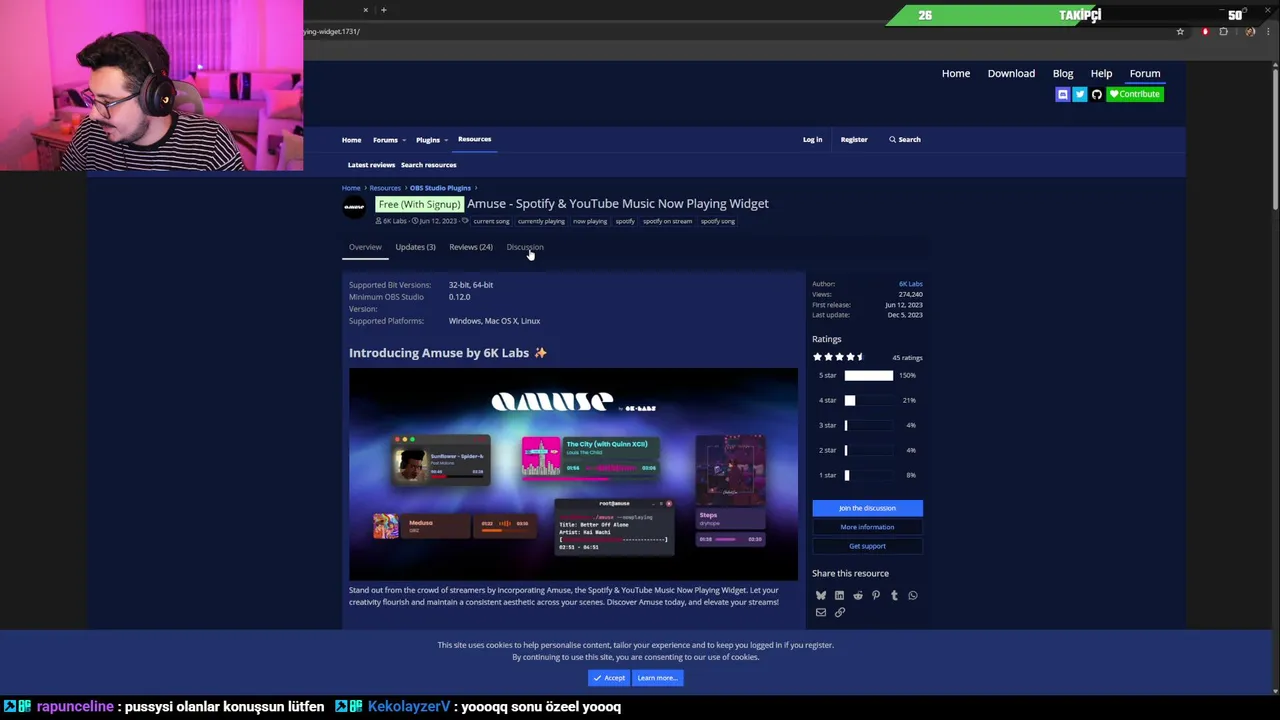This screenshot has height=720, width=1280.
Task: Click the 'spotify song' tag
Action: tap(718, 221)
